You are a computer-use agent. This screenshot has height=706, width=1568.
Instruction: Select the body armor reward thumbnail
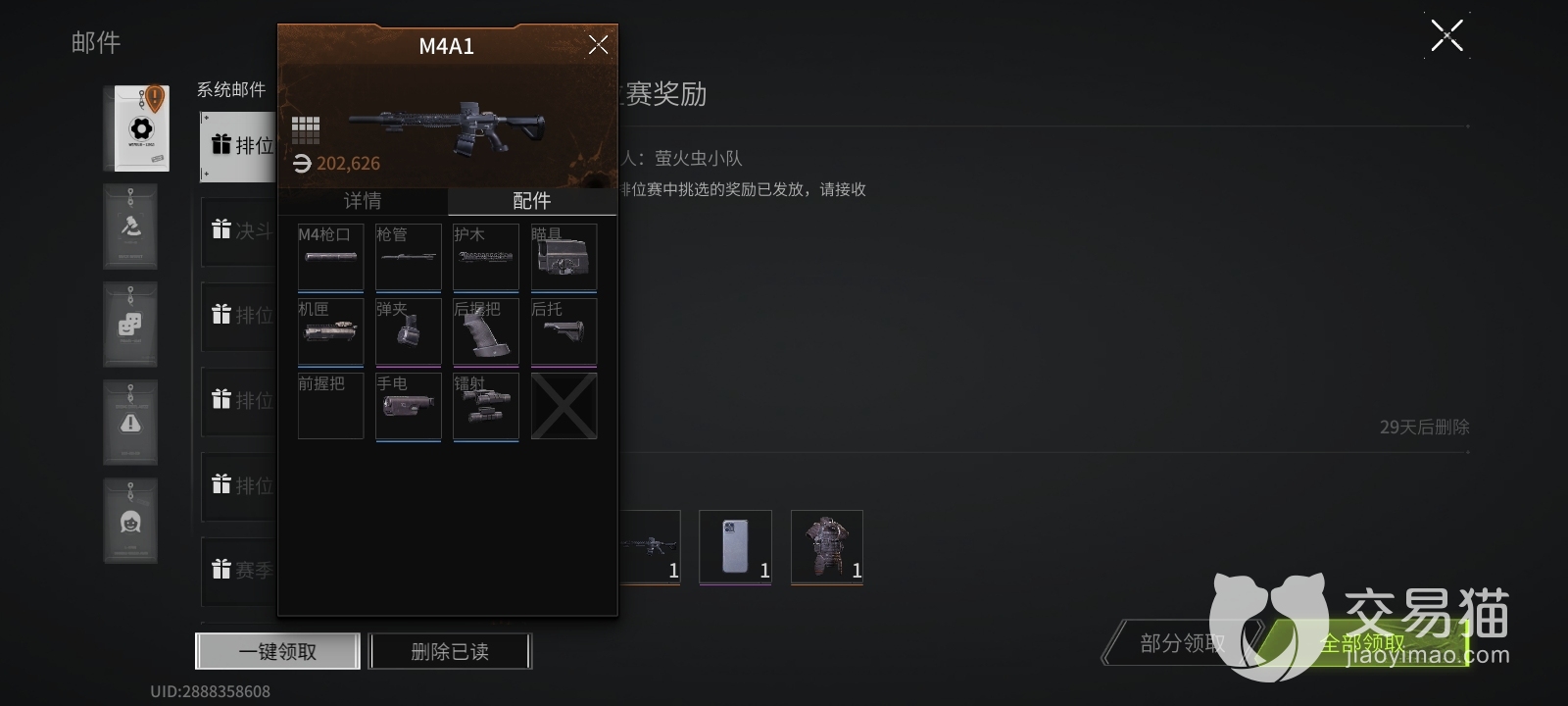[827, 547]
